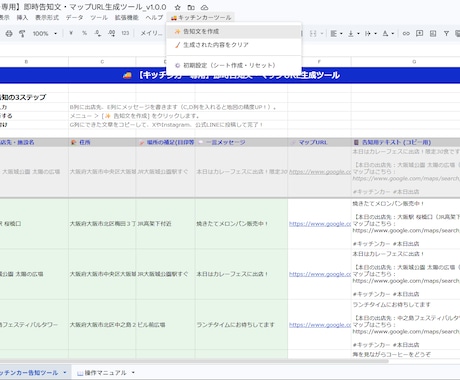Click the 住所 header cell

102,142
